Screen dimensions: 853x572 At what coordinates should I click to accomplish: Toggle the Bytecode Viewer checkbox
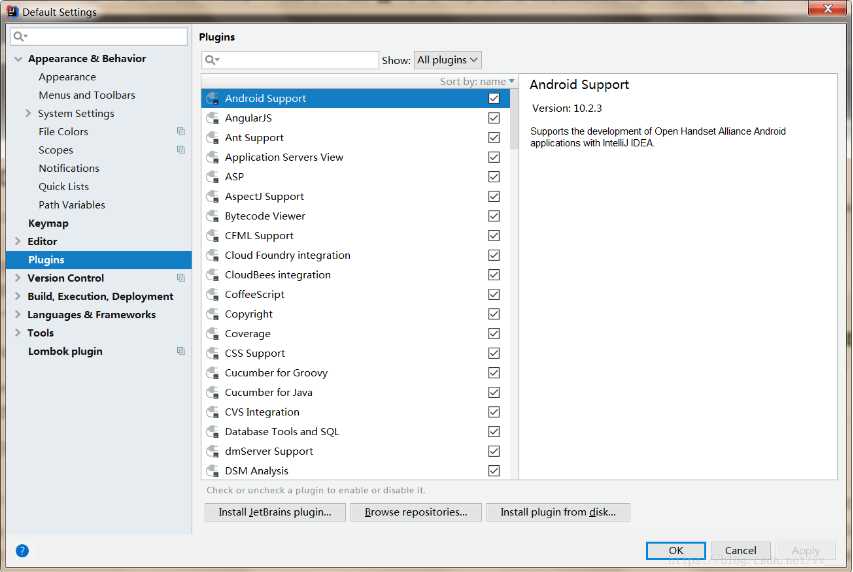[x=494, y=216]
